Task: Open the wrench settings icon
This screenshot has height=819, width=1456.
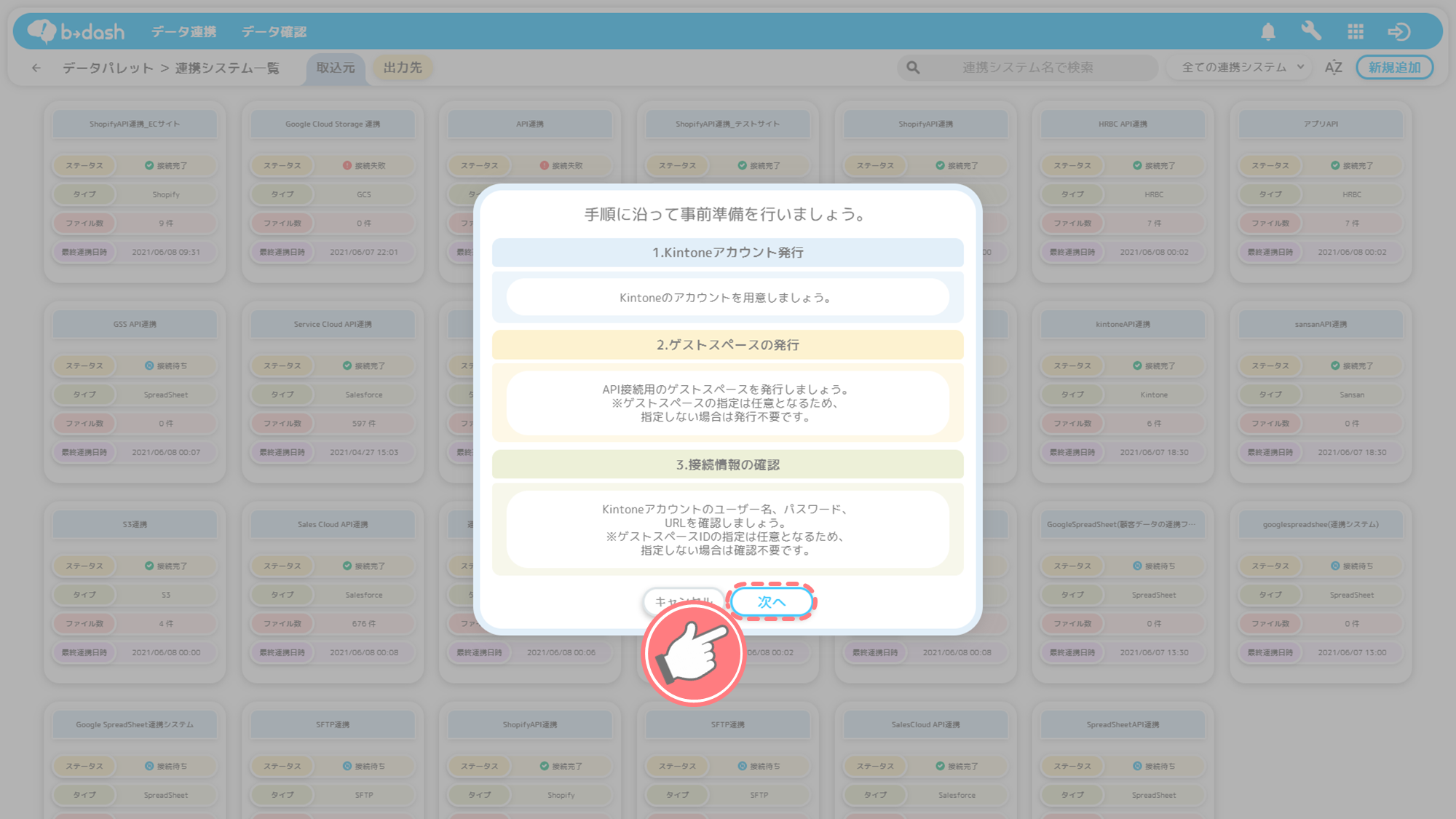Action: point(1311,31)
